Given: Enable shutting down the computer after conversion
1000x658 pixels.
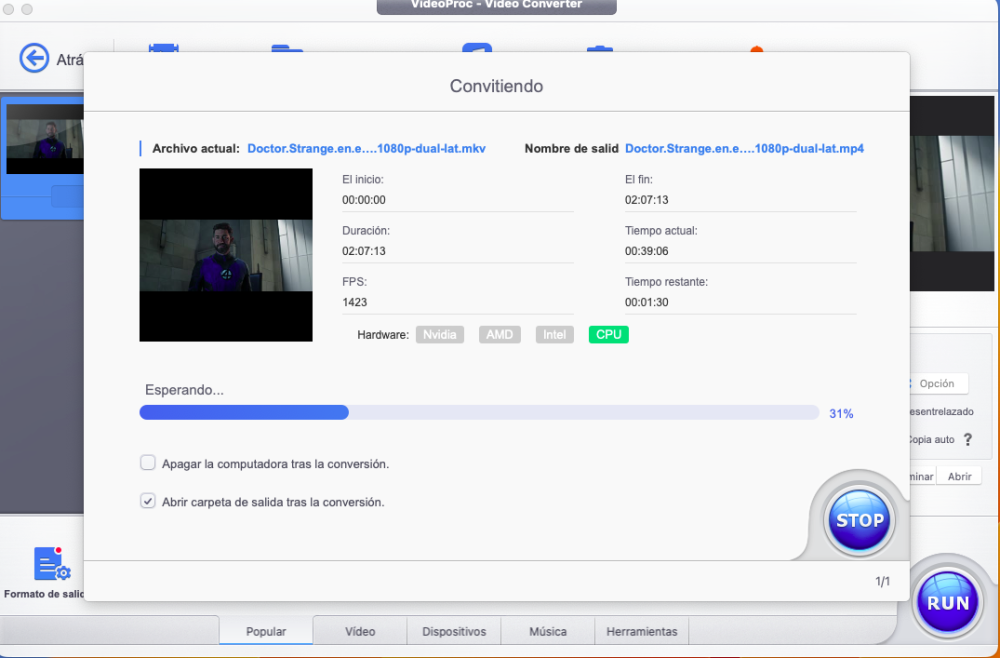Looking at the screenshot, I should coord(147,463).
